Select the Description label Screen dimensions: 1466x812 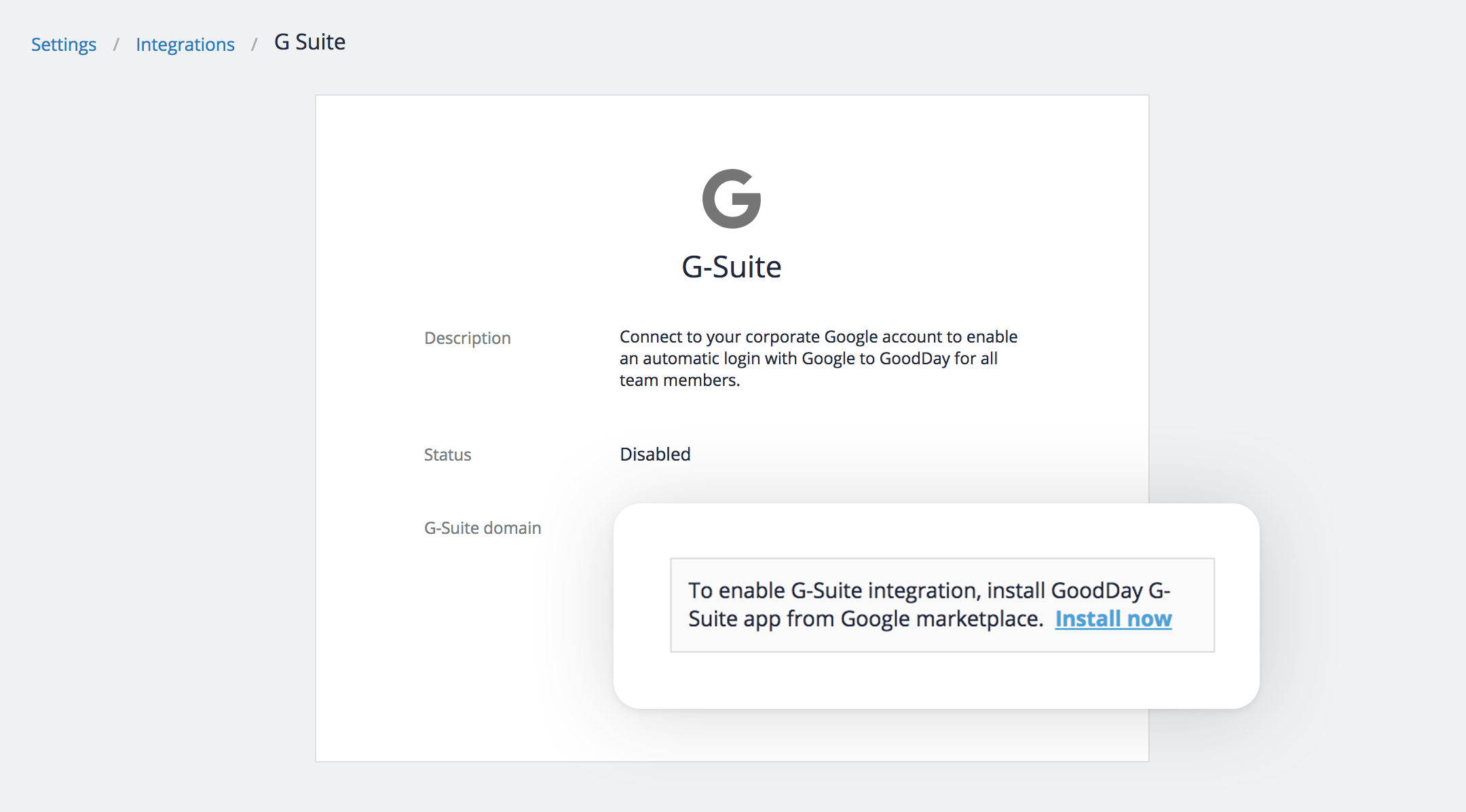[468, 338]
